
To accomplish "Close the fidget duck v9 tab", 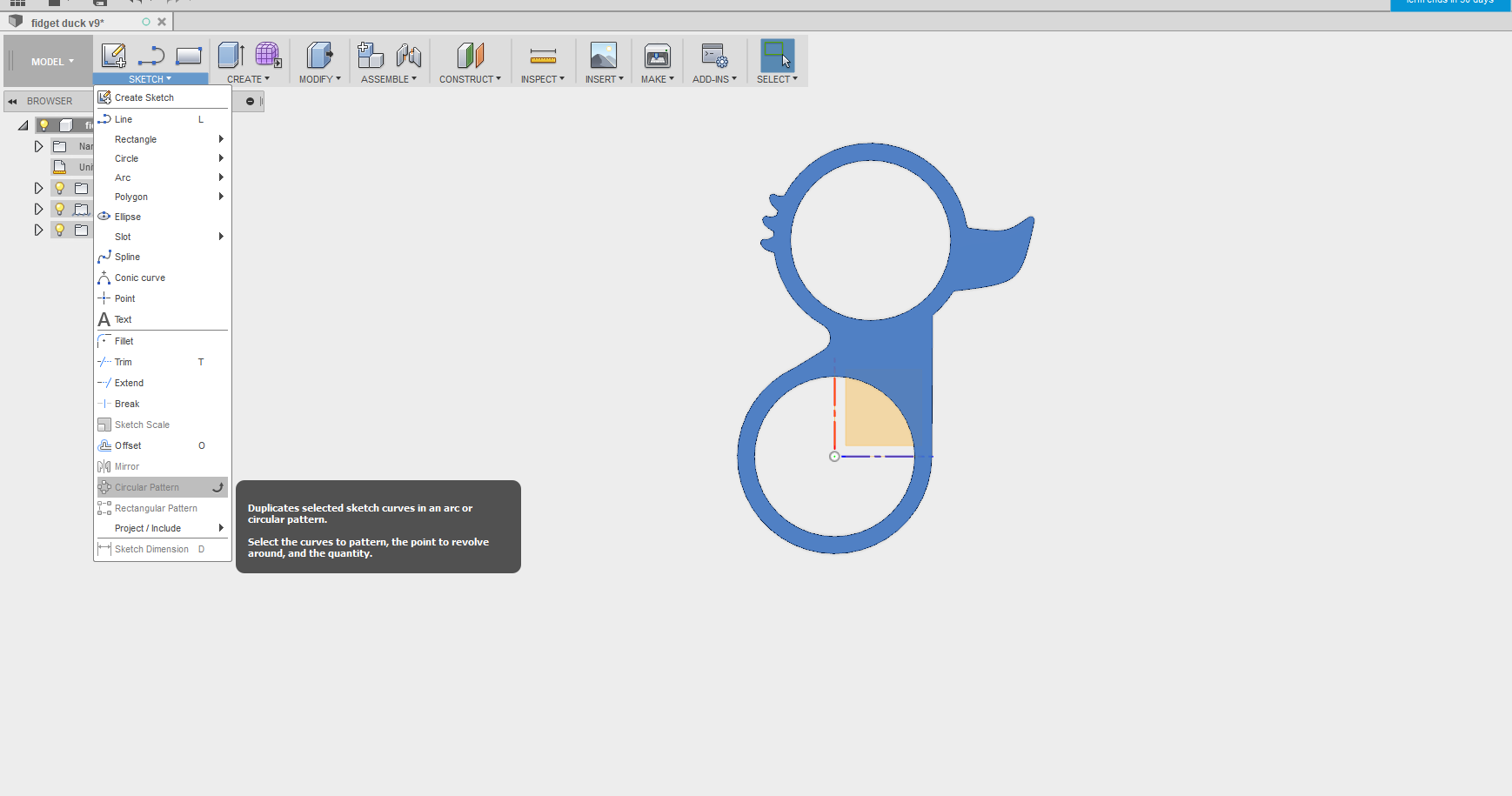I will (162, 22).
